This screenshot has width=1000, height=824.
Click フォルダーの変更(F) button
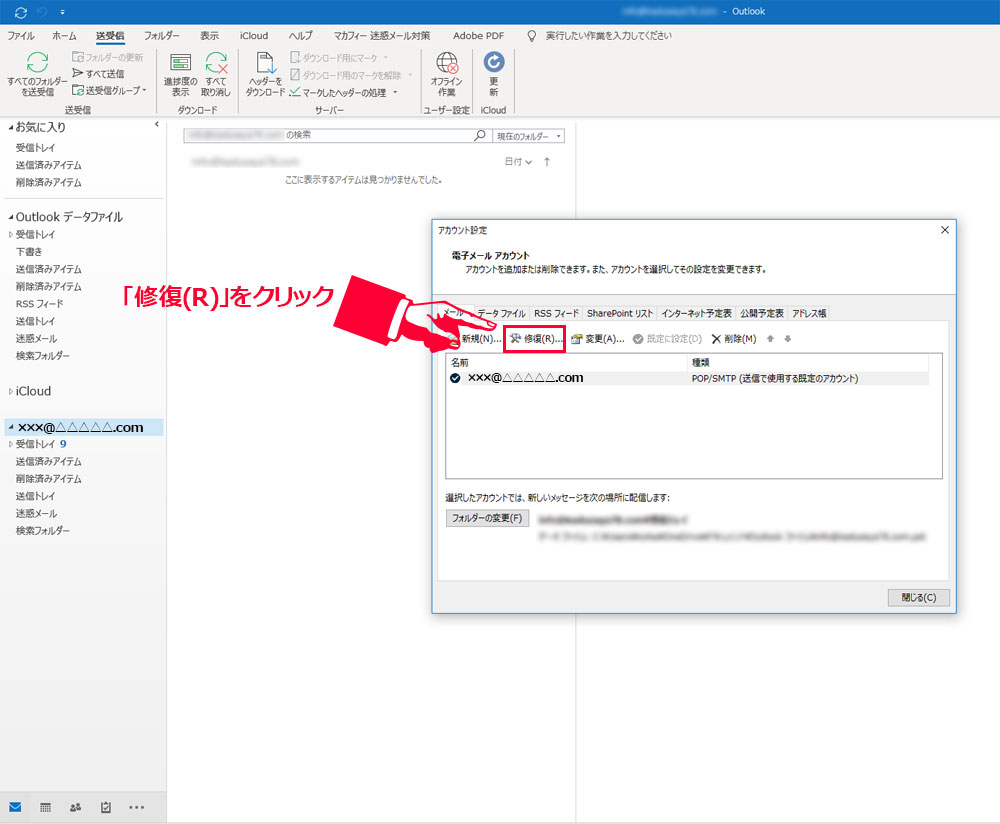point(487,518)
